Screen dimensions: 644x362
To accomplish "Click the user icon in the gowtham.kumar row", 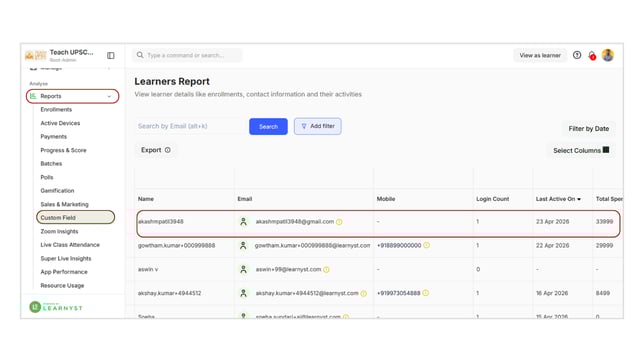I will point(243,245).
